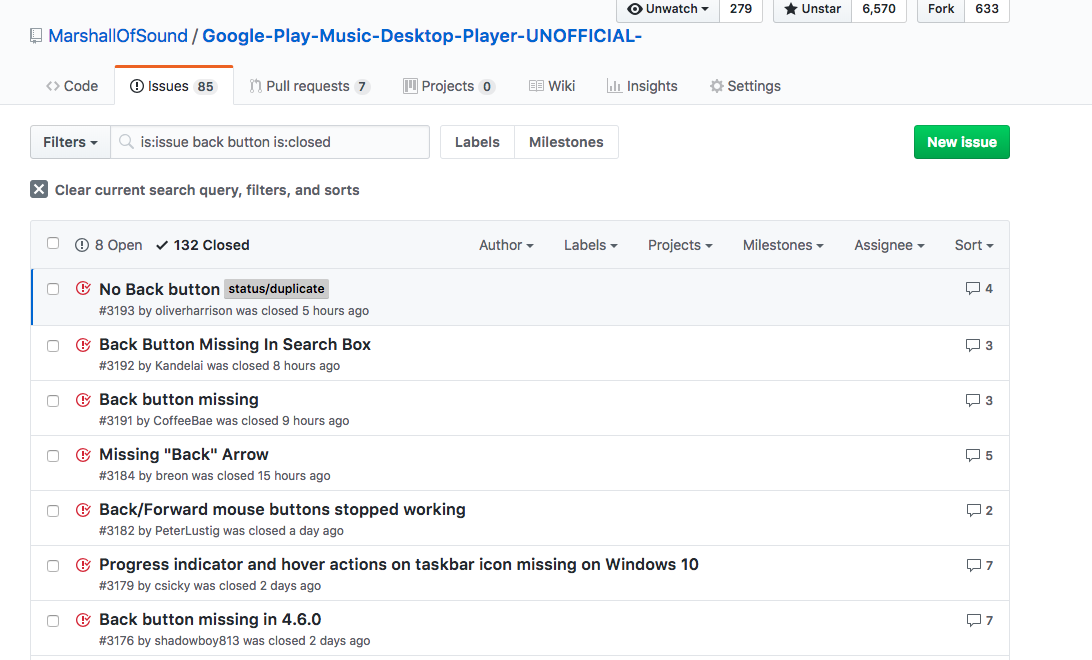Open the Assignee filter dropdown
This screenshot has height=660, width=1092.
(x=889, y=245)
